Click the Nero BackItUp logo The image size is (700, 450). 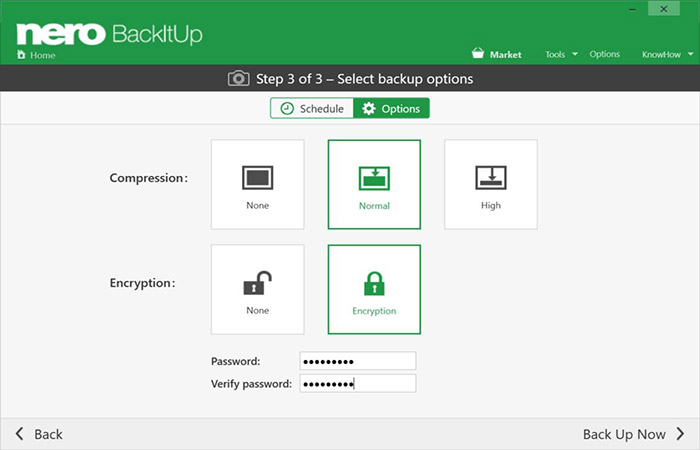[109, 34]
